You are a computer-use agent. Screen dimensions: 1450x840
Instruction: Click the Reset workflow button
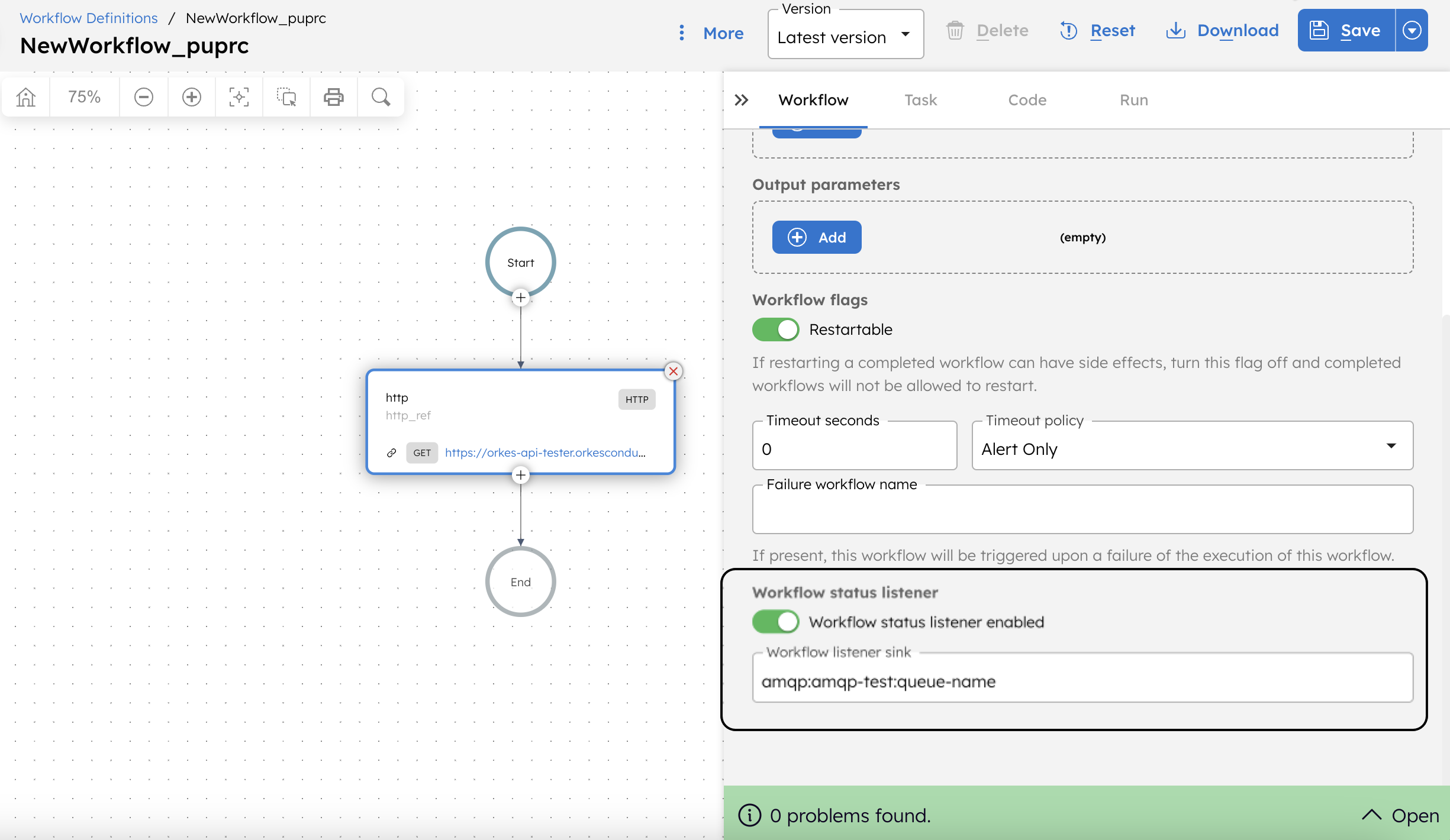coord(1097,30)
